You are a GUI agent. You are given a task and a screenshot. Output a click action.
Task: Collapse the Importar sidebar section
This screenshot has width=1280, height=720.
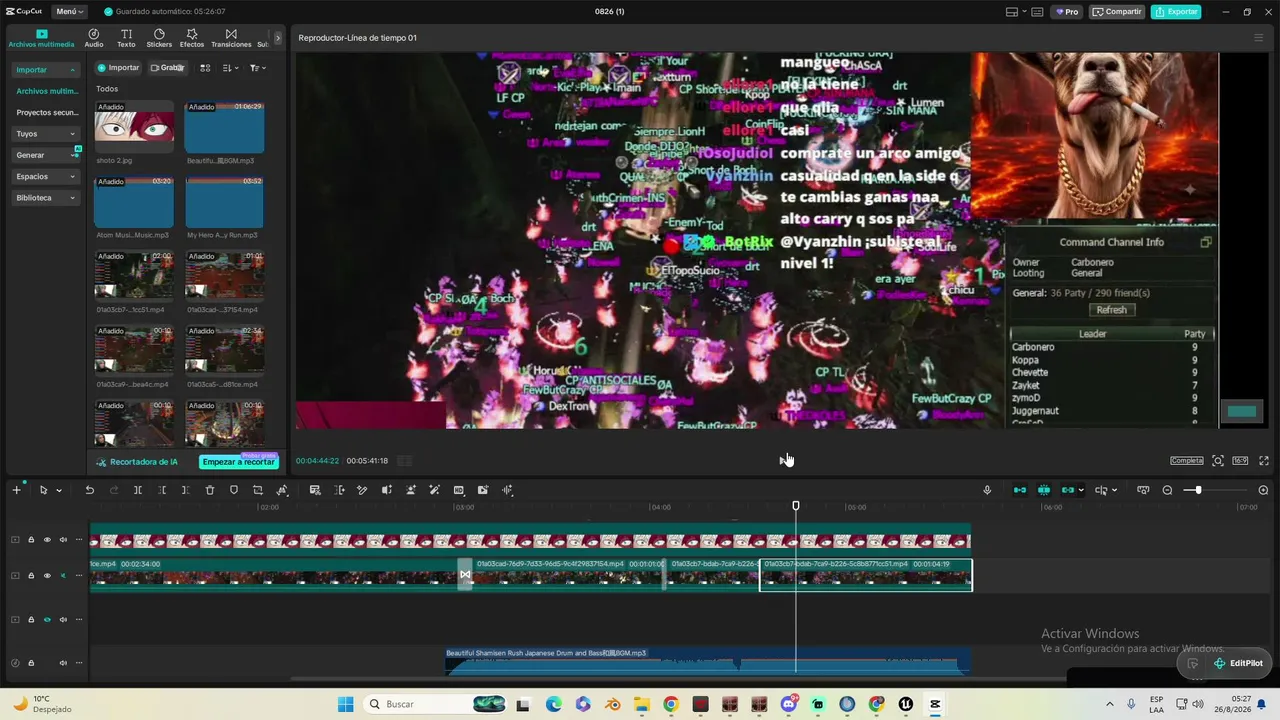coord(46,70)
